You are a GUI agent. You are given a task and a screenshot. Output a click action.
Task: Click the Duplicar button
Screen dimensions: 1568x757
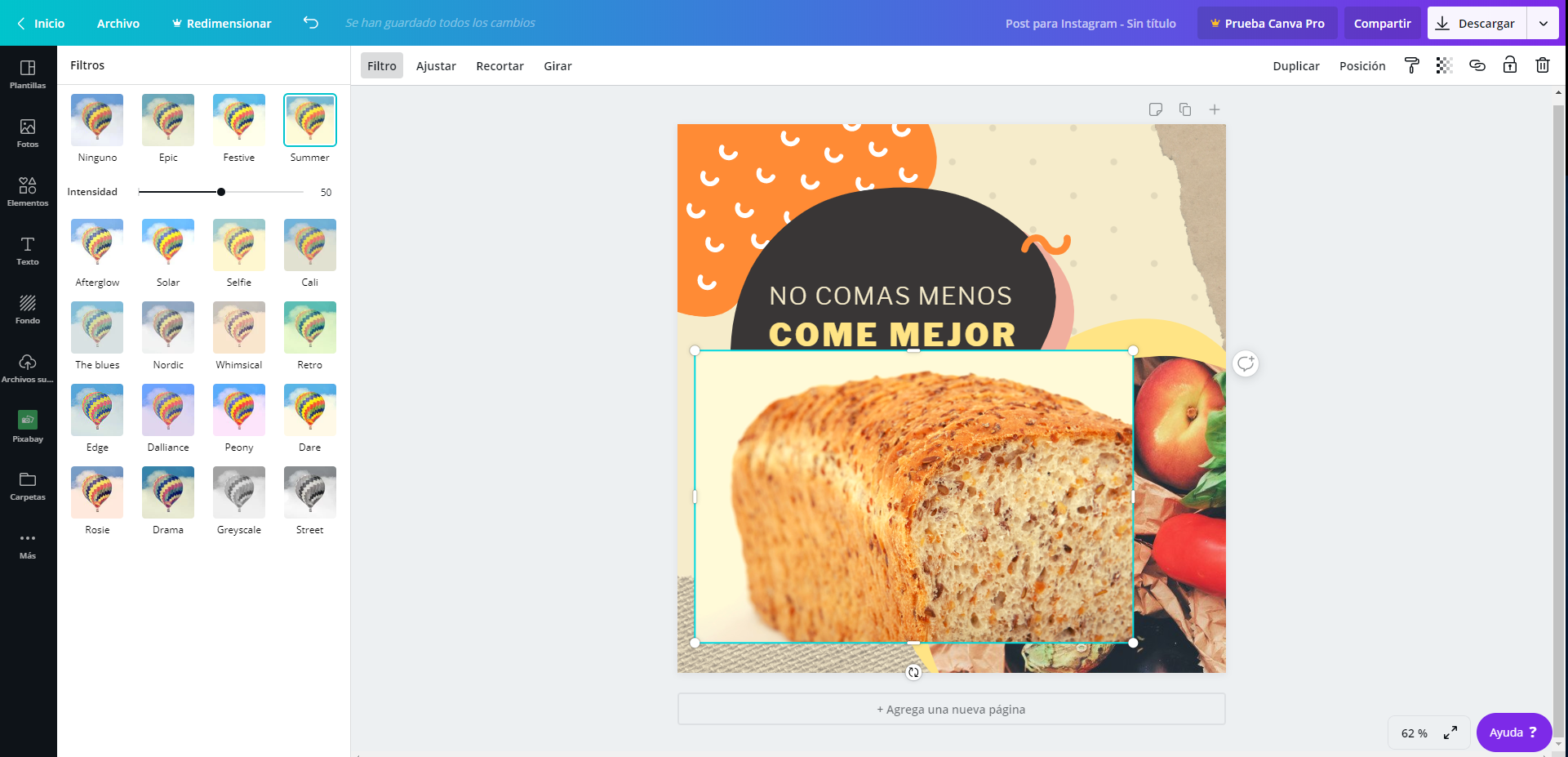point(1296,65)
